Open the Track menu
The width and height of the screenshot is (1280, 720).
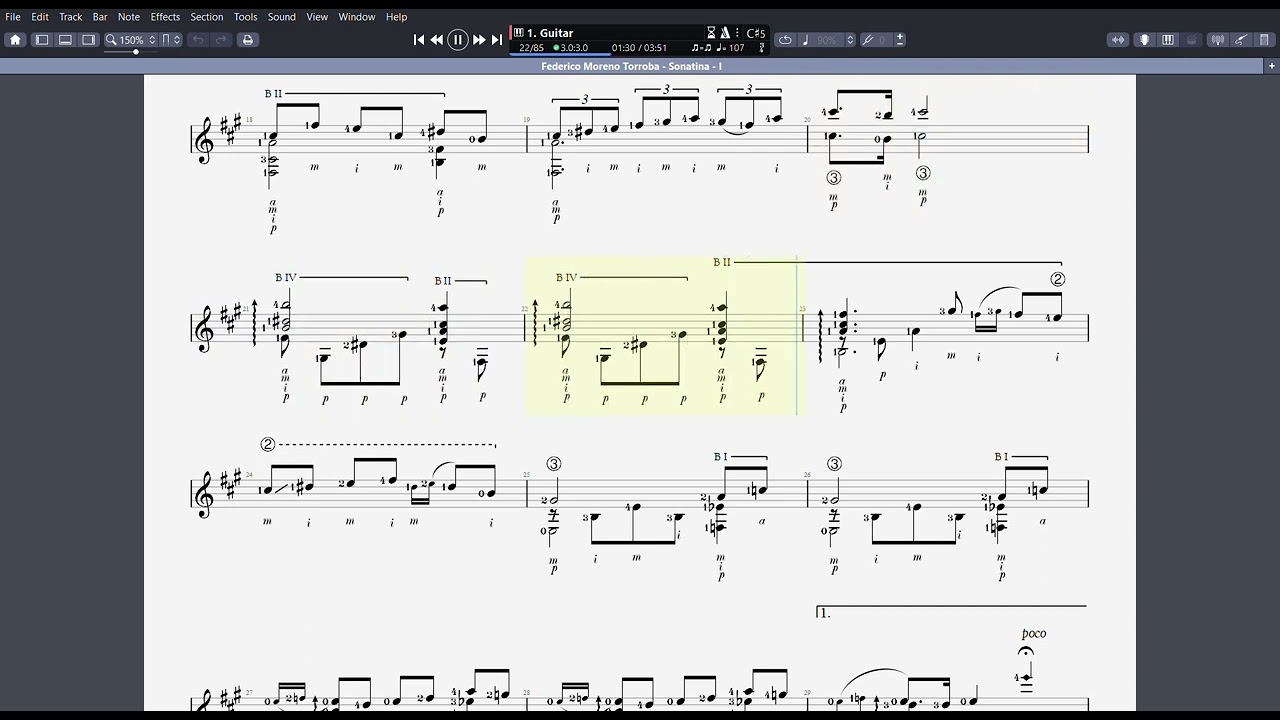(71, 17)
